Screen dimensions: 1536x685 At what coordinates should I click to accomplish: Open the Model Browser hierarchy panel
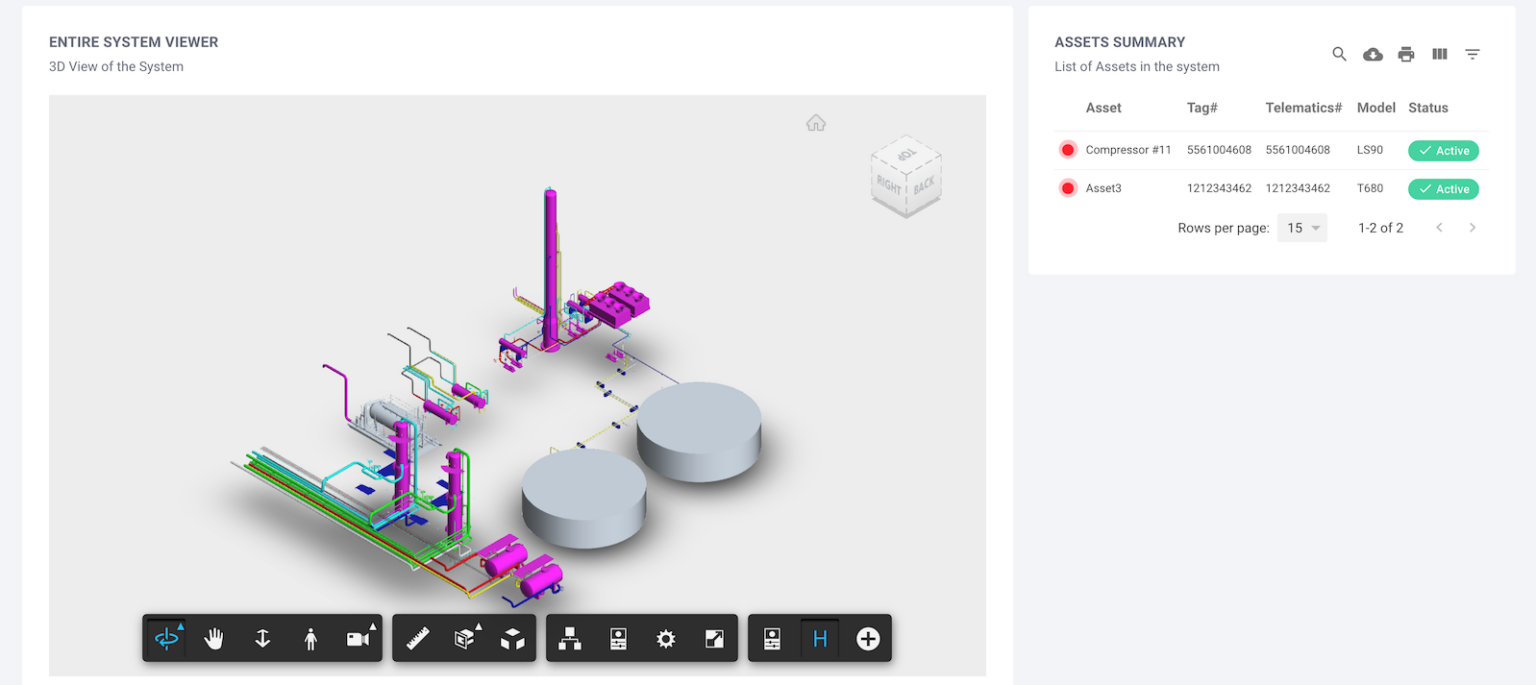tap(570, 638)
